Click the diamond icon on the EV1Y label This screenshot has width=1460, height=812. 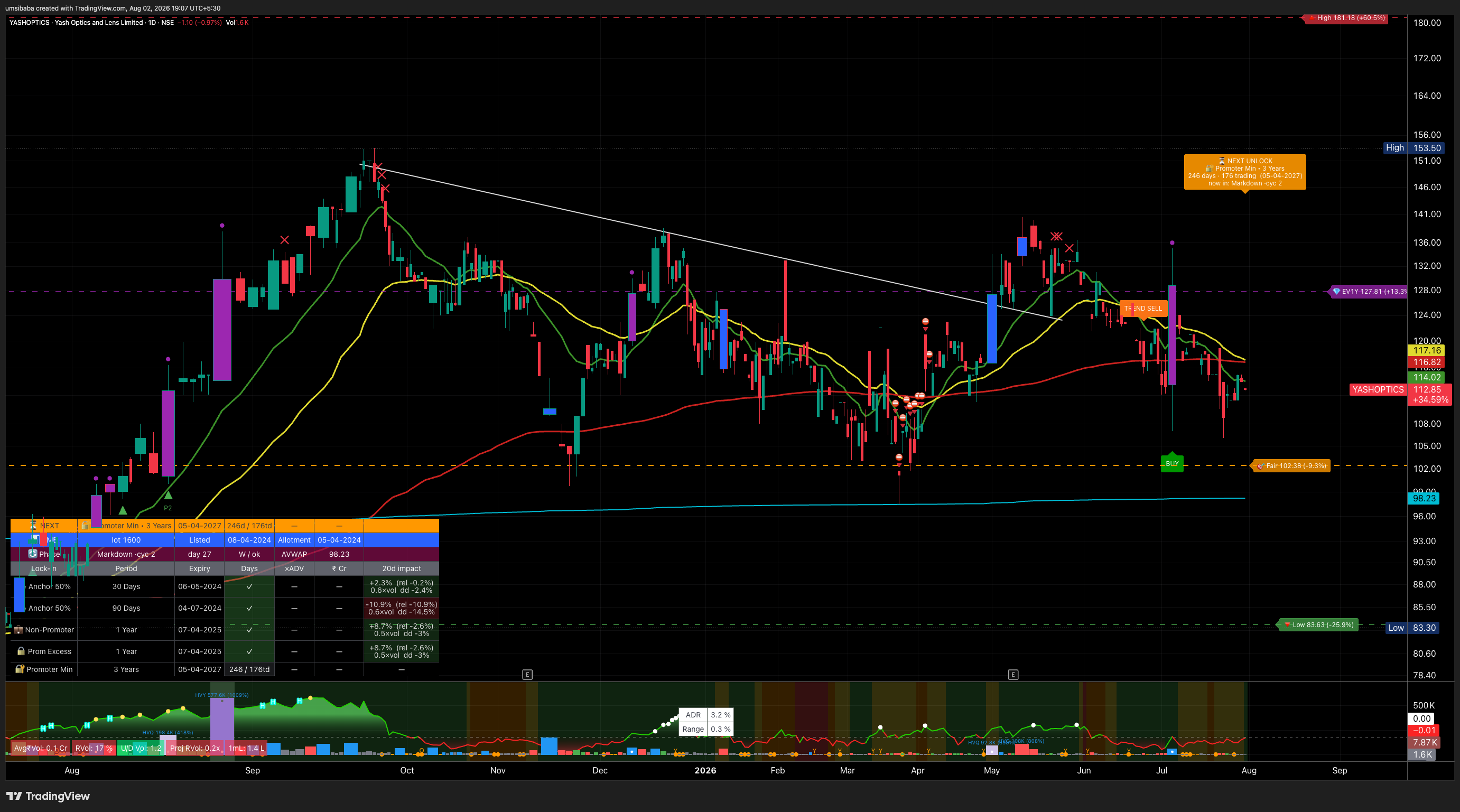point(1336,291)
